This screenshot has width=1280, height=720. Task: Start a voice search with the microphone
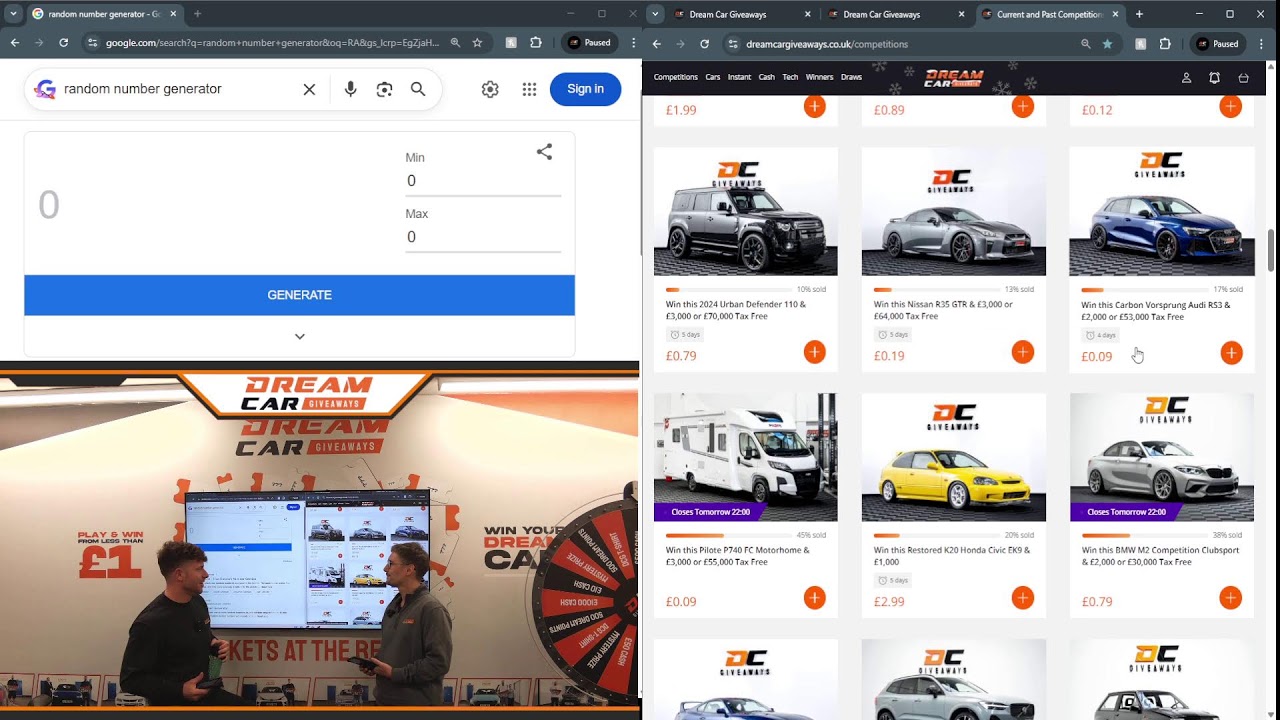coord(350,89)
